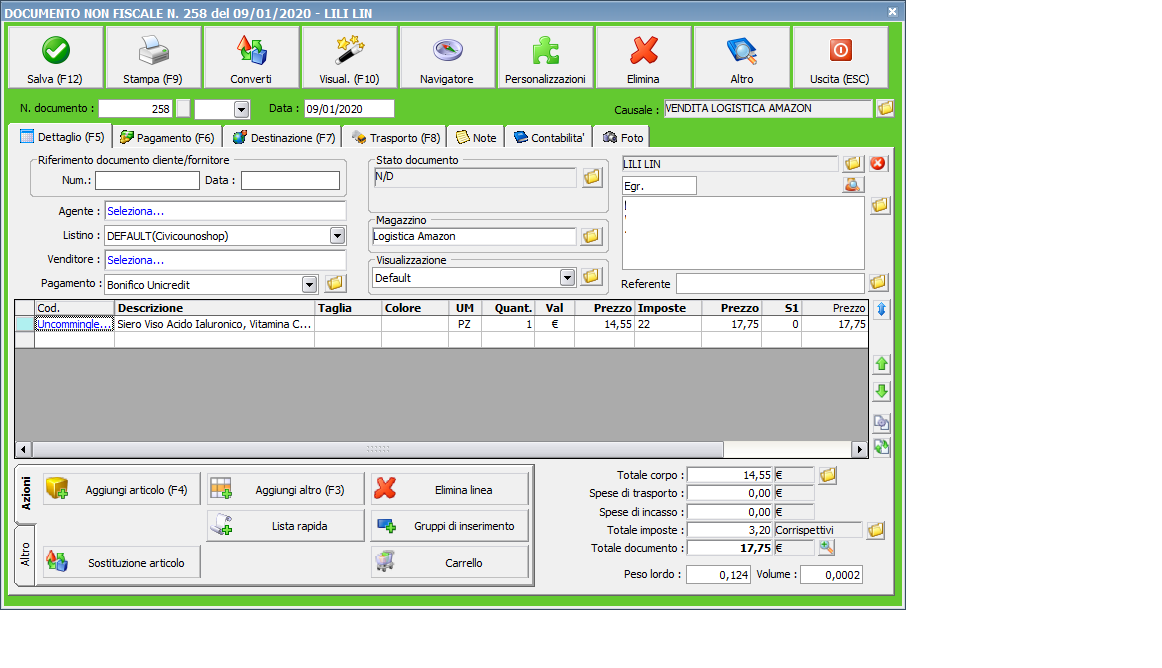
Task: Select the Trasporto (F8) tab
Action: pos(396,138)
